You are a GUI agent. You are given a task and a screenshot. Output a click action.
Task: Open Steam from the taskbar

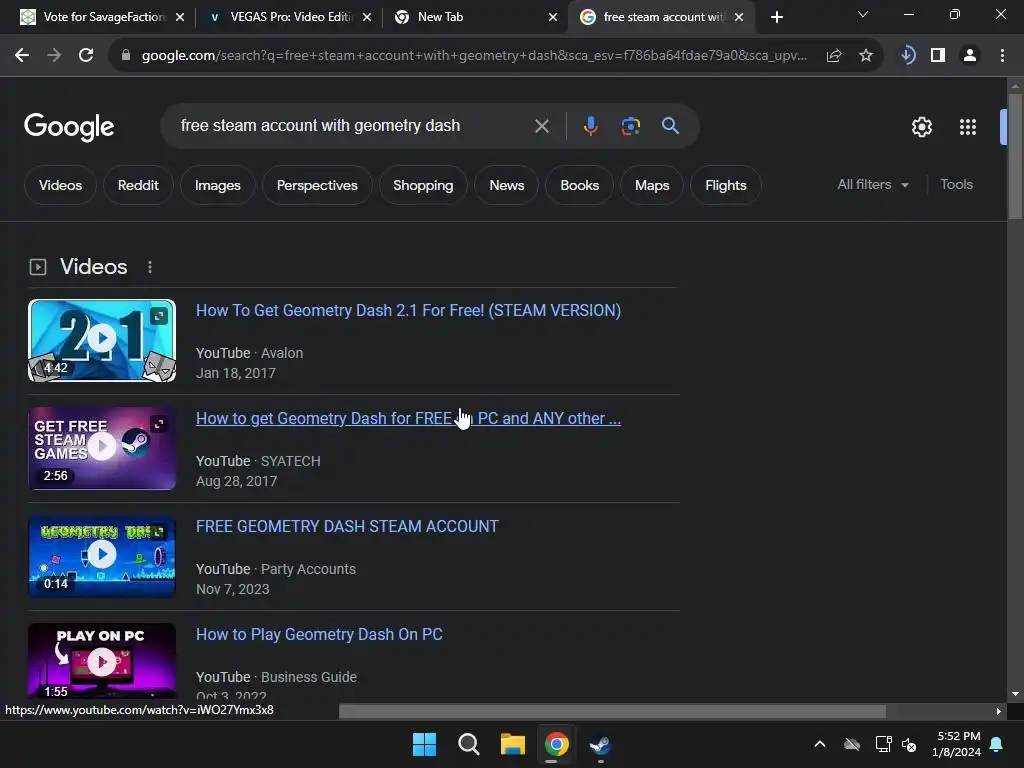(600, 744)
